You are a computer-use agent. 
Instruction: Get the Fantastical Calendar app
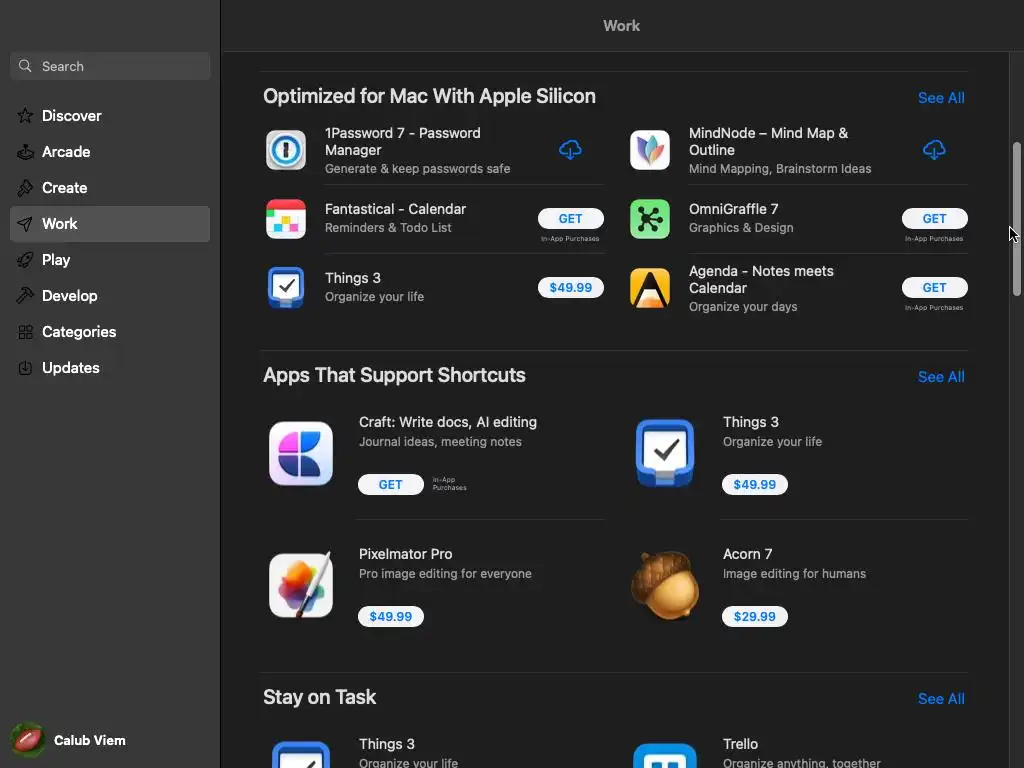[x=571, y=219]
